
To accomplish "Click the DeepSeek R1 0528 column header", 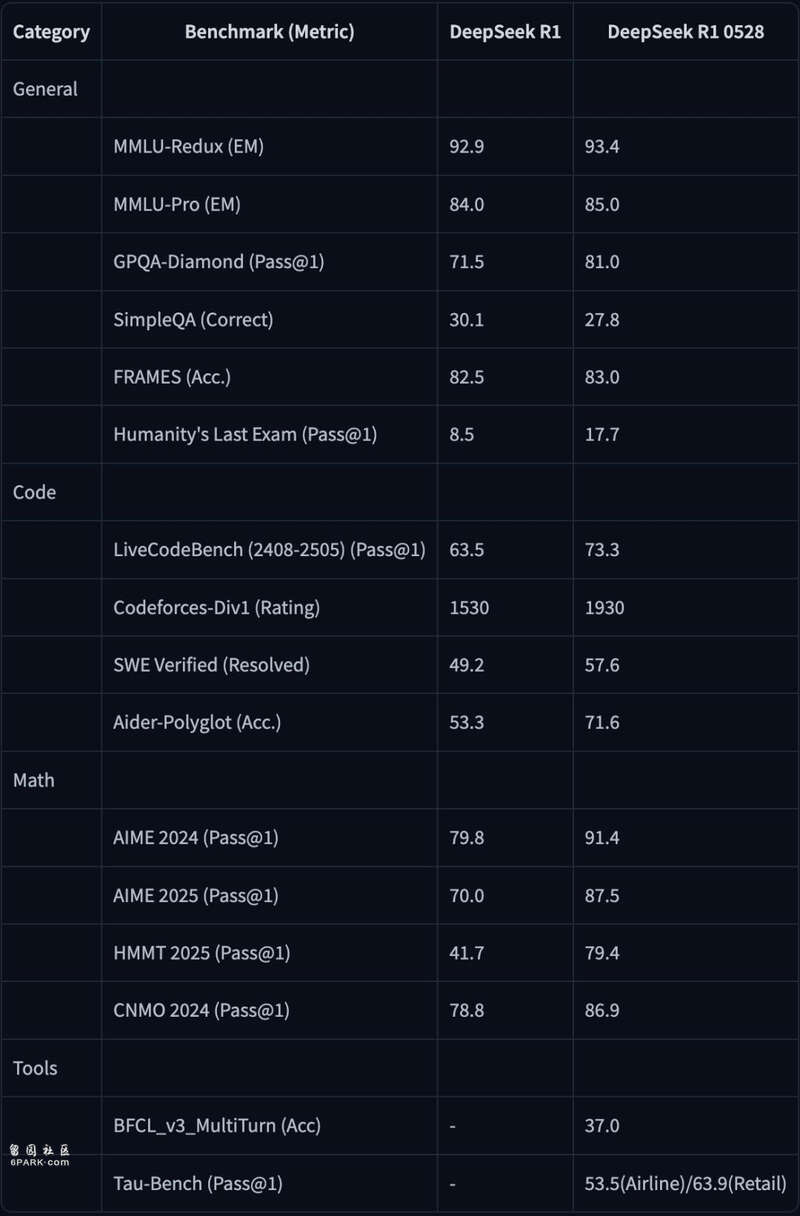I will (x=685, y=32).
